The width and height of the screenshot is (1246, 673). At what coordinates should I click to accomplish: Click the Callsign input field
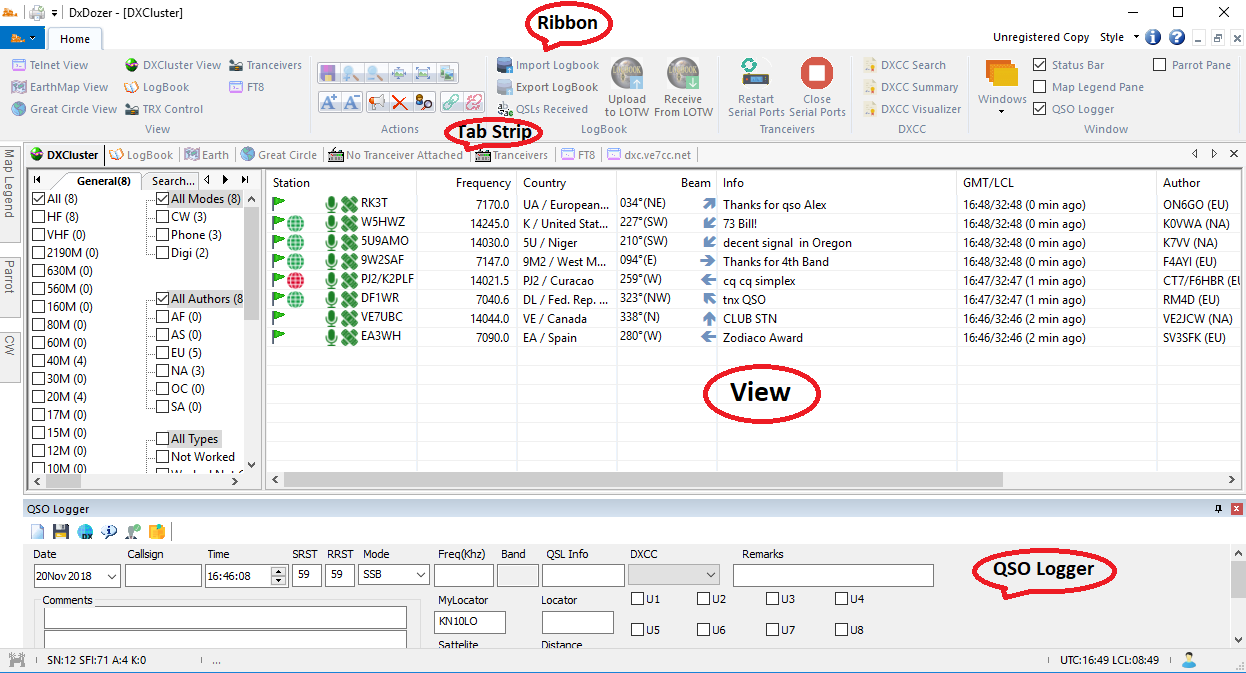click(x=163, y=576)
